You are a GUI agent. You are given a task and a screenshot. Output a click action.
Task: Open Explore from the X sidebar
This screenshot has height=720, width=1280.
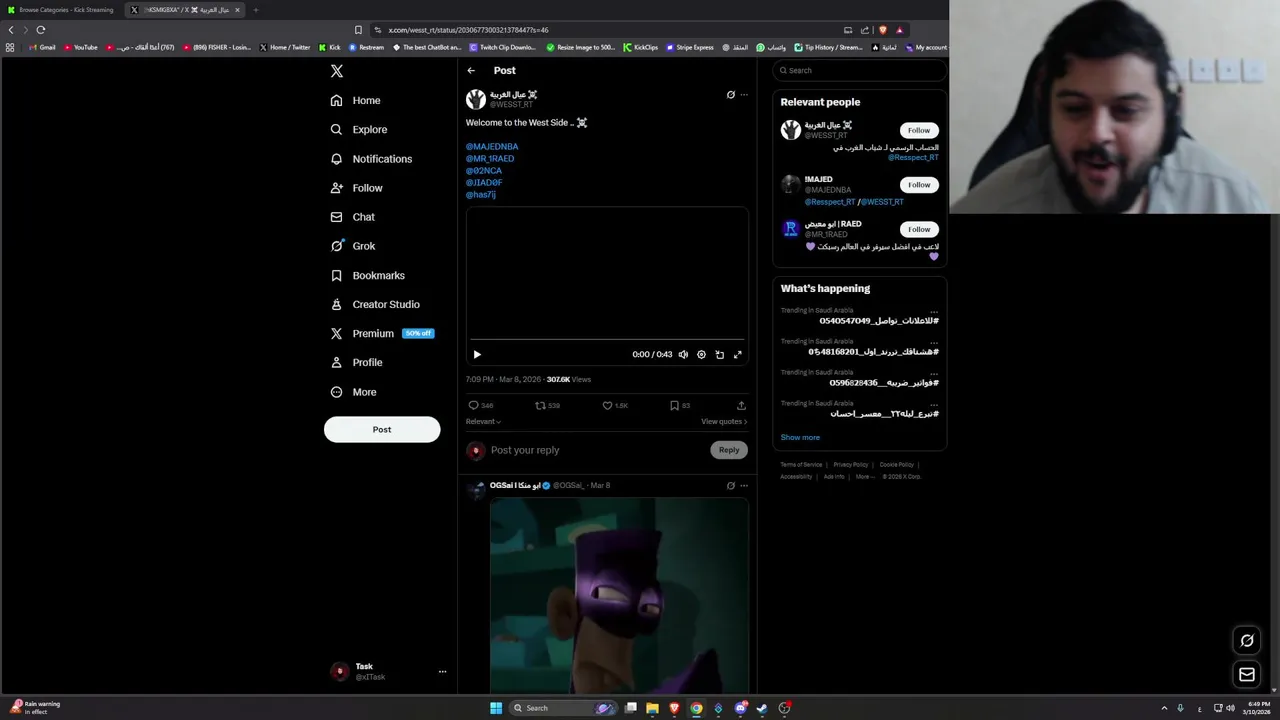pos(358,129)
